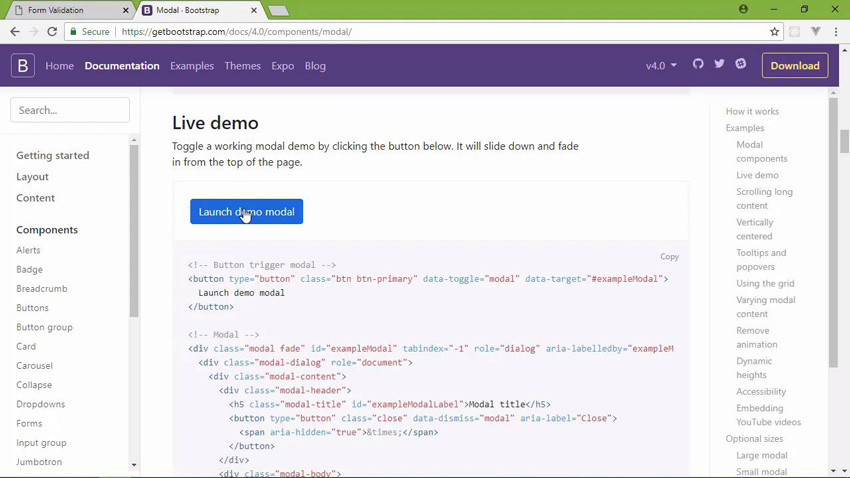Click the Chrome profile avatar icon
This screenshot has height=478, width=850.
(743, 9)
